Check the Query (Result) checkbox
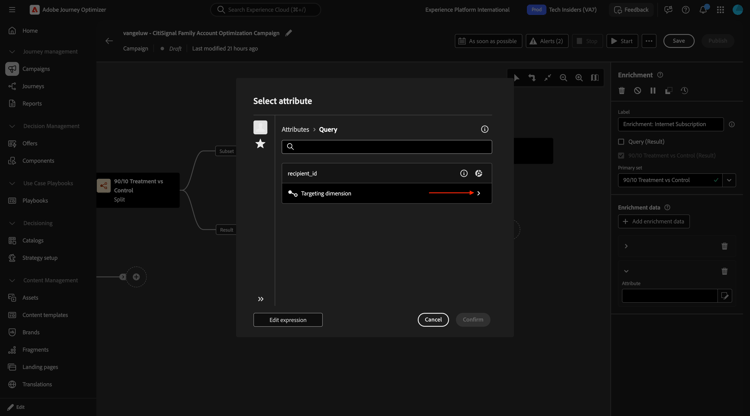 (621, 142)
